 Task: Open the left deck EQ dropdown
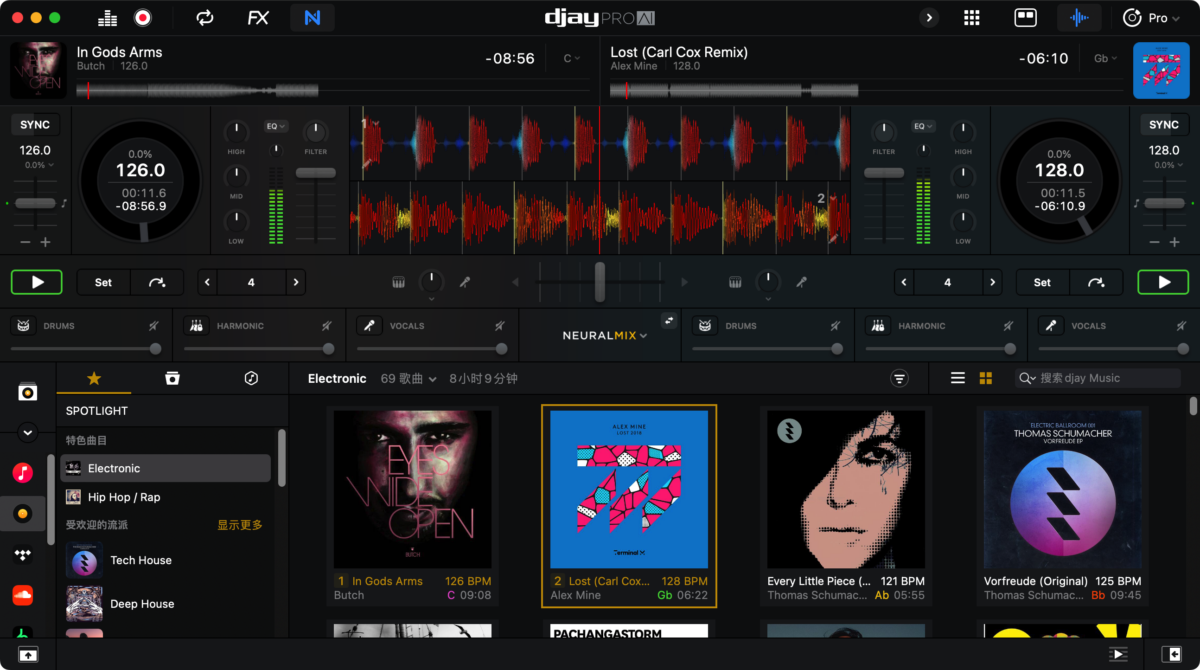tap(276, 126)
